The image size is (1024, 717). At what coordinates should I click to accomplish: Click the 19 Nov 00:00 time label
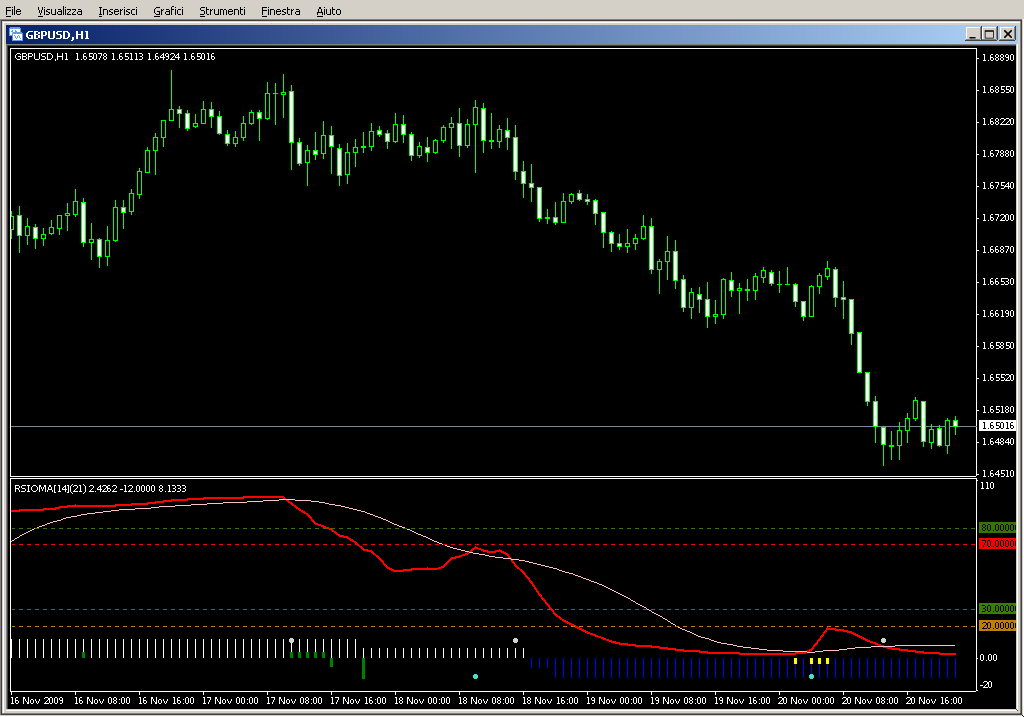[614, 701]
